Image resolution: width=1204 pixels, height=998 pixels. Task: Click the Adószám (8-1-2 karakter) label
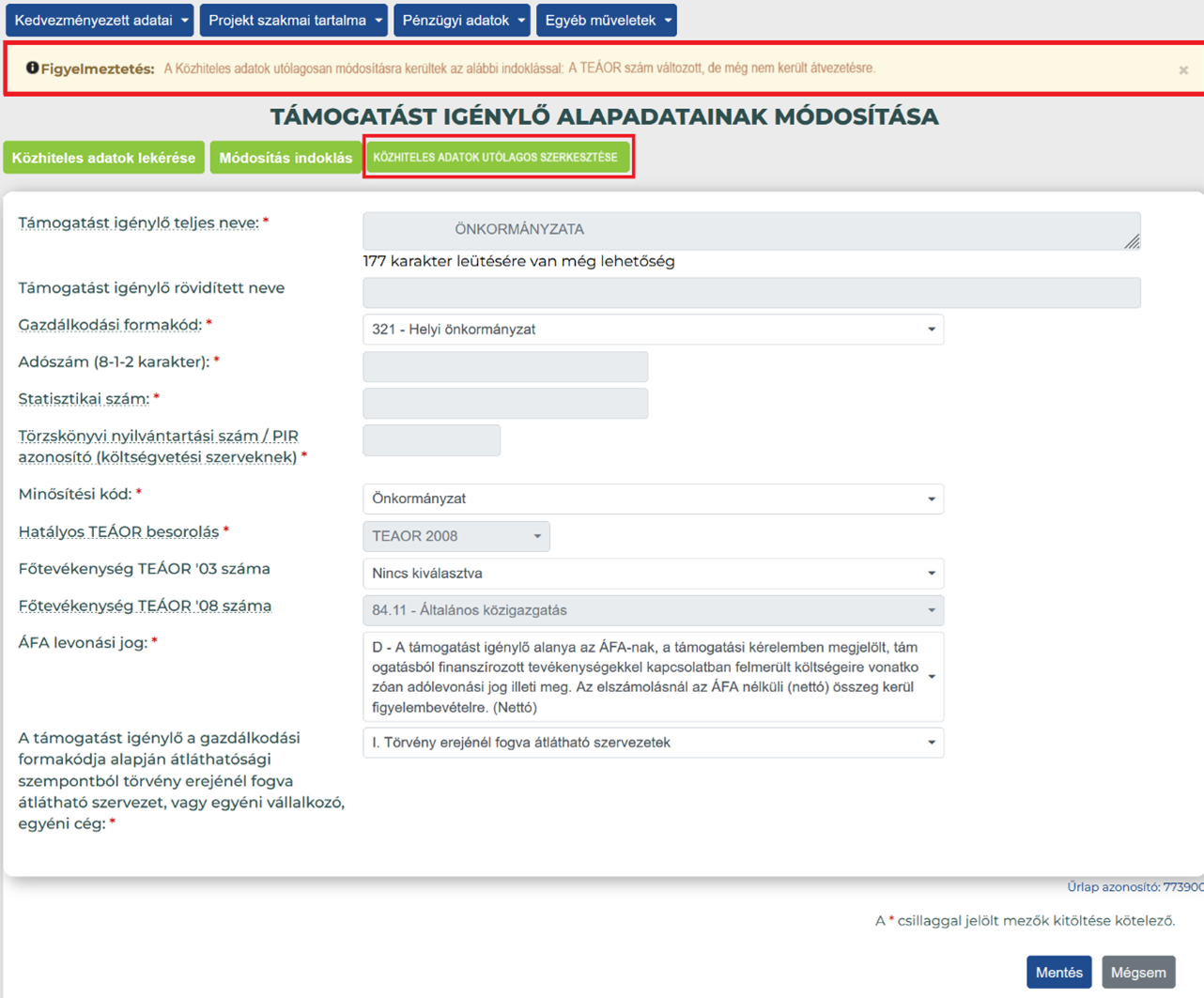coord(114,361)
